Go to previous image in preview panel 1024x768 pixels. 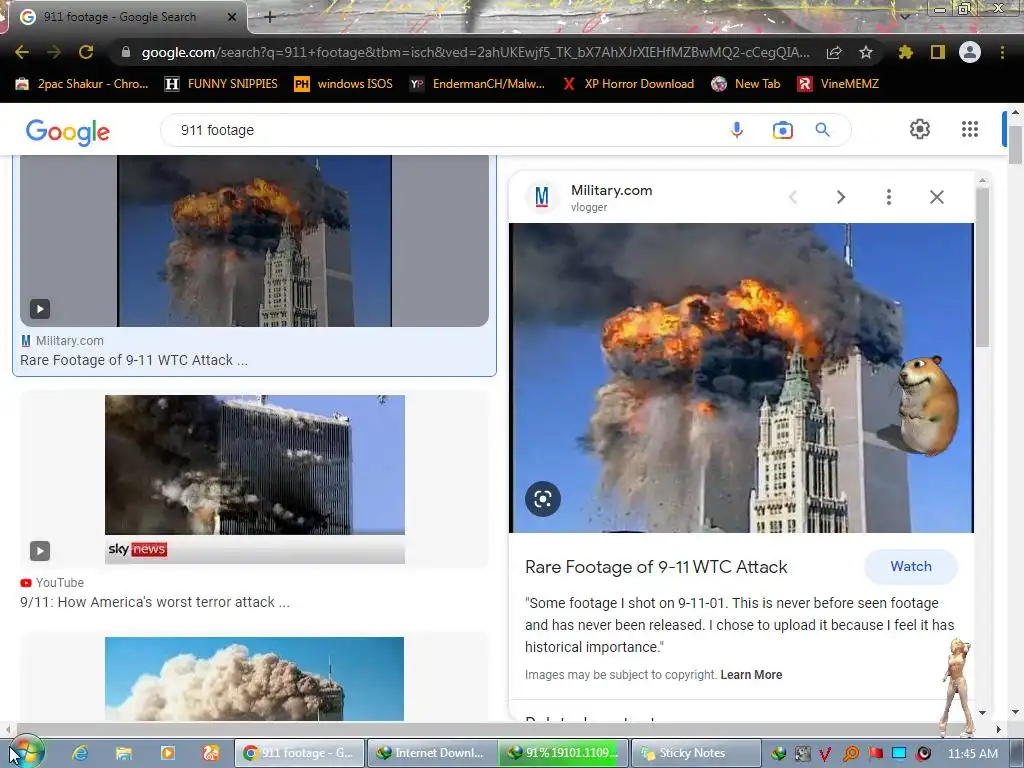pos(793,197)
